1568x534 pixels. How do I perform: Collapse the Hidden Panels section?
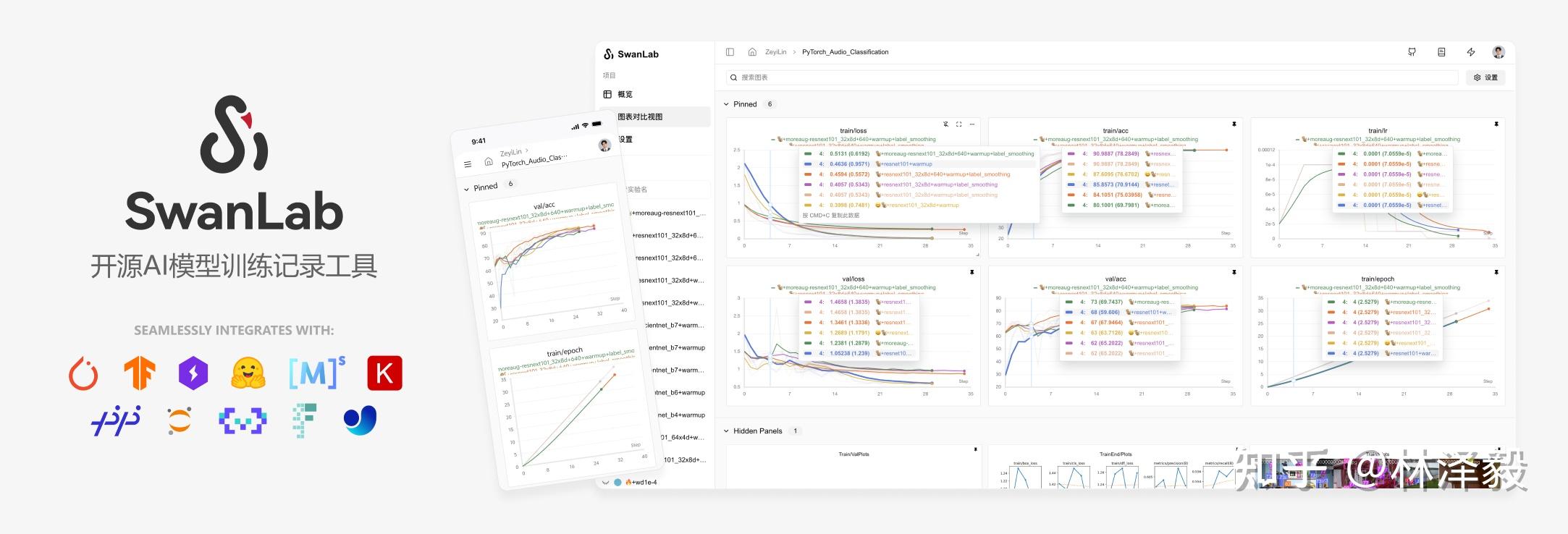click(x=727, y=431)
